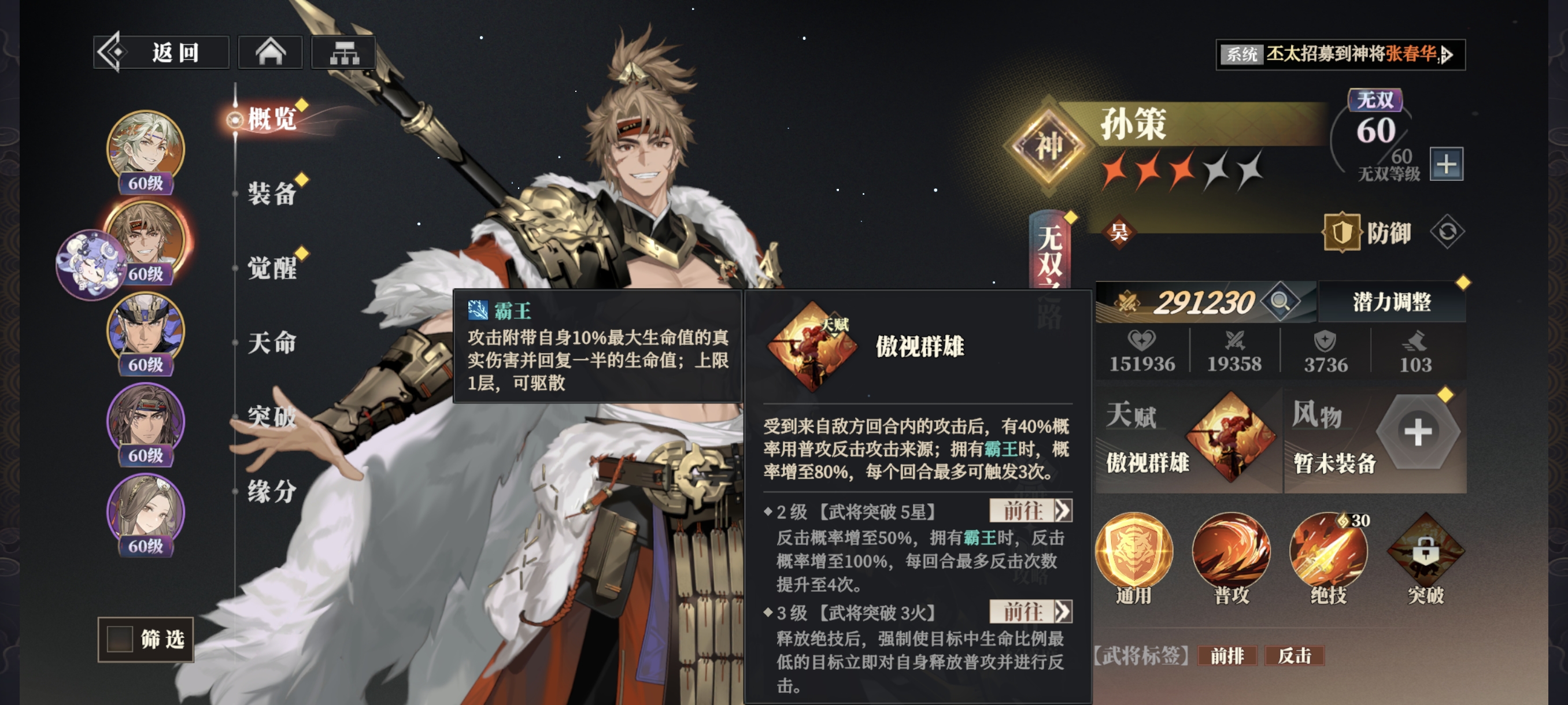Switch to the 觉醒 awakening tab
1568x705 pixels.
(x=272, y=268)
